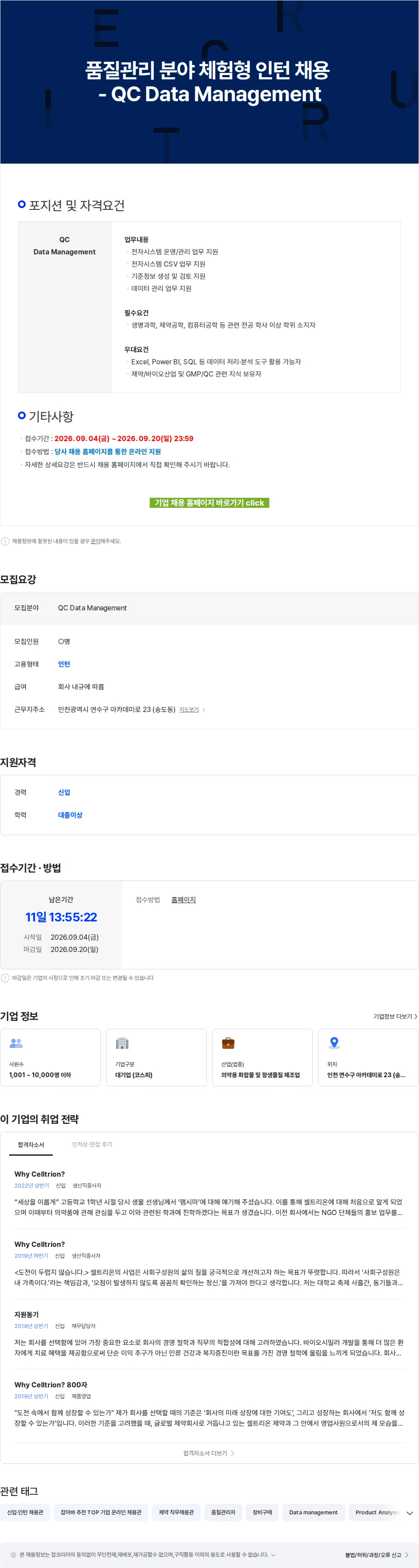Select the Data management tag

click(314, 1512)
